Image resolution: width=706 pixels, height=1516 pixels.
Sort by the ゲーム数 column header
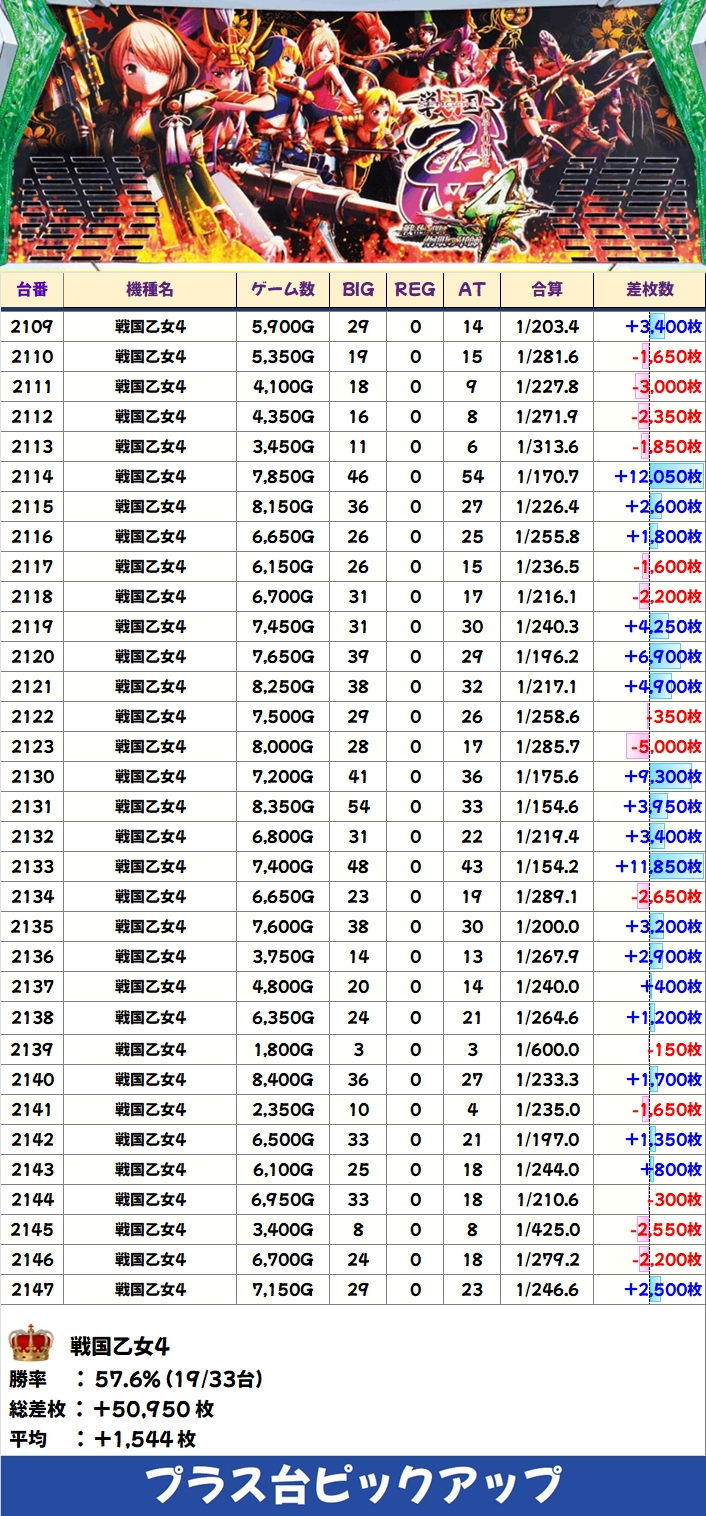point(283,289)
